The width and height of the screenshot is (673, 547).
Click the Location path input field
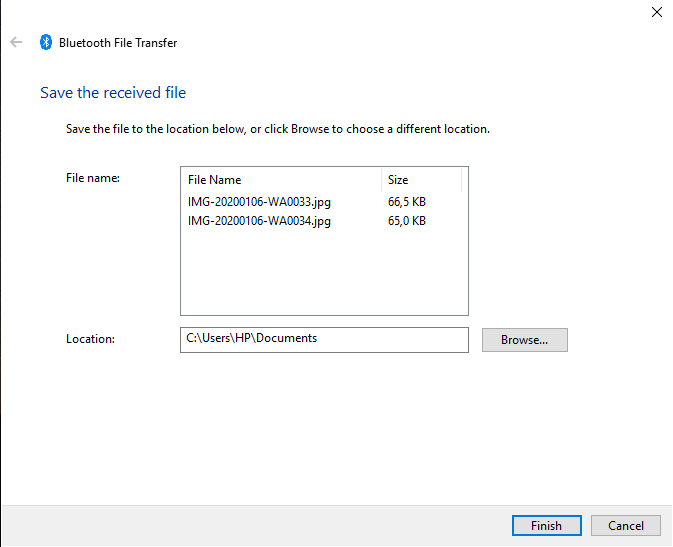pos(324,340)
